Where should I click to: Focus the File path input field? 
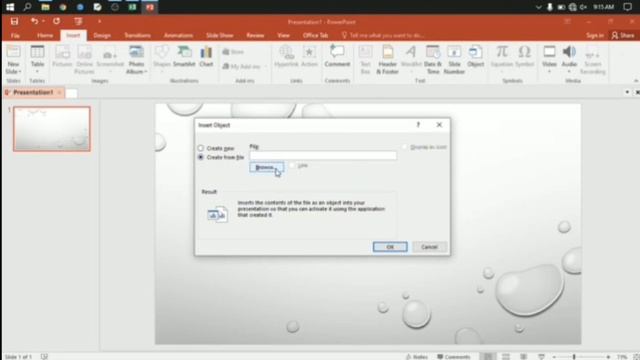[323, 156]
